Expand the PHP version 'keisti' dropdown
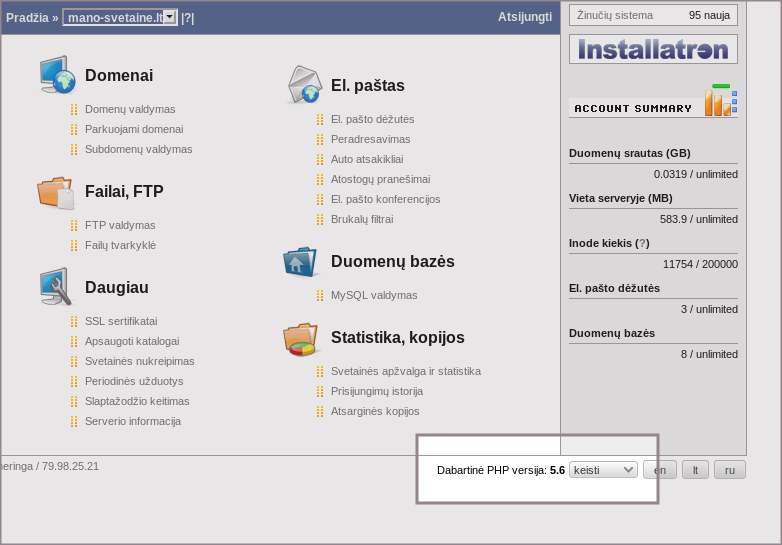The image size is (782, 545). (x=603, y=470)
